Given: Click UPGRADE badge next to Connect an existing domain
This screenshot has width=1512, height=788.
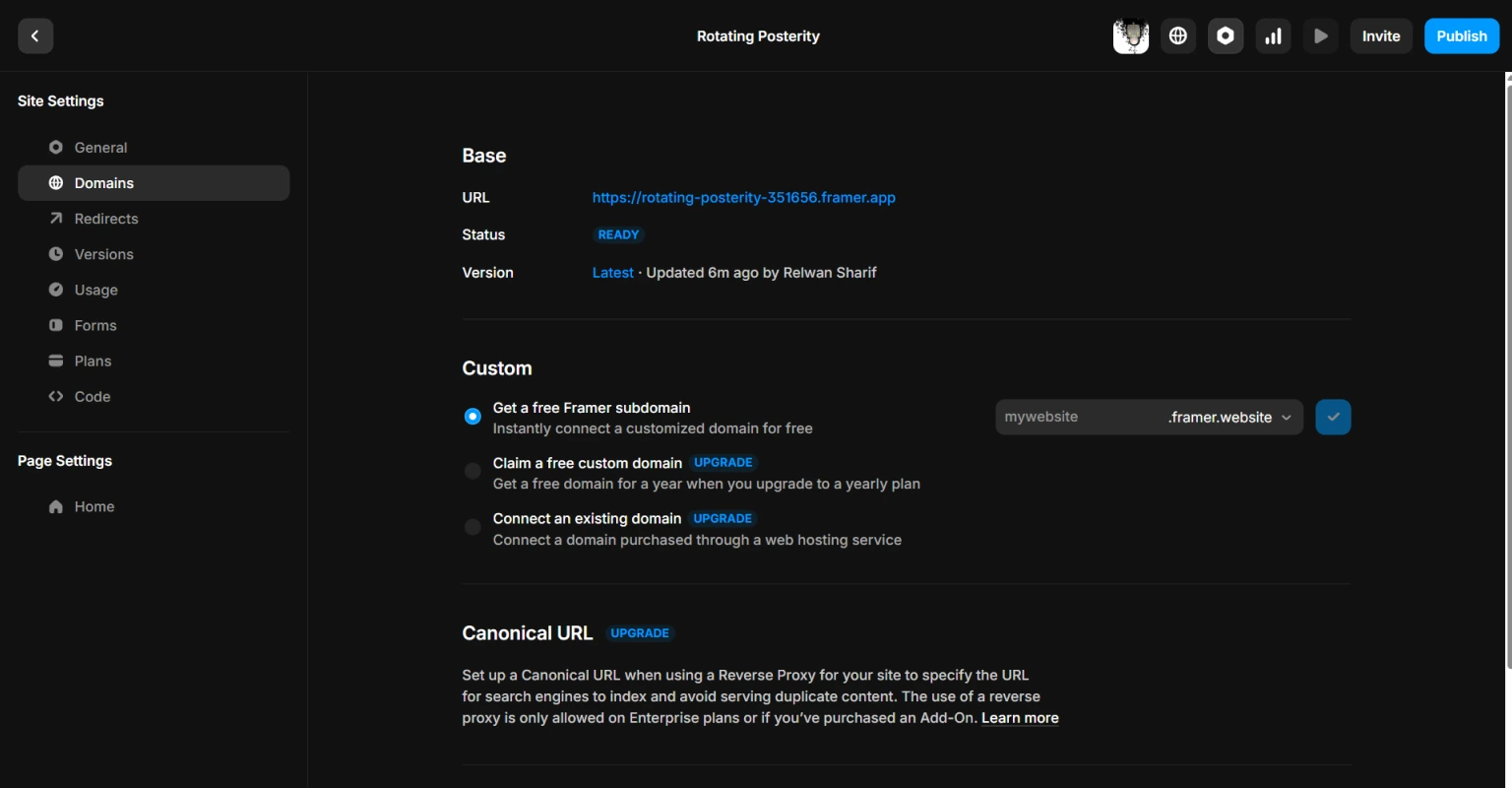Looking at the screenshot, I should 723,519.
